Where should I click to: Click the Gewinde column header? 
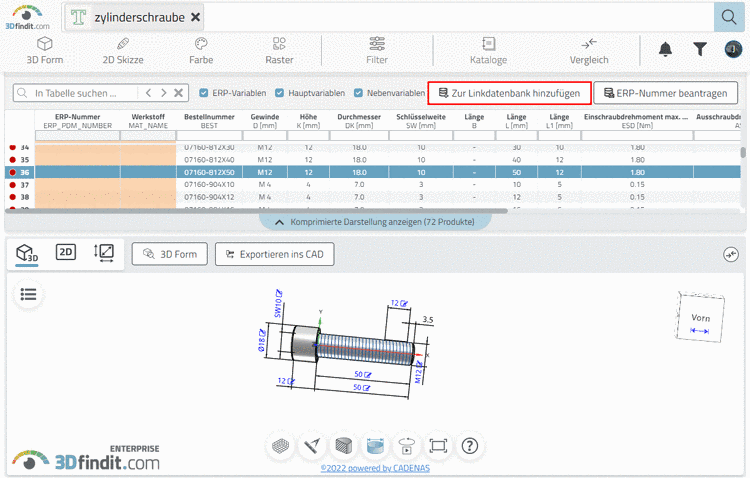(x=265, y=121)
